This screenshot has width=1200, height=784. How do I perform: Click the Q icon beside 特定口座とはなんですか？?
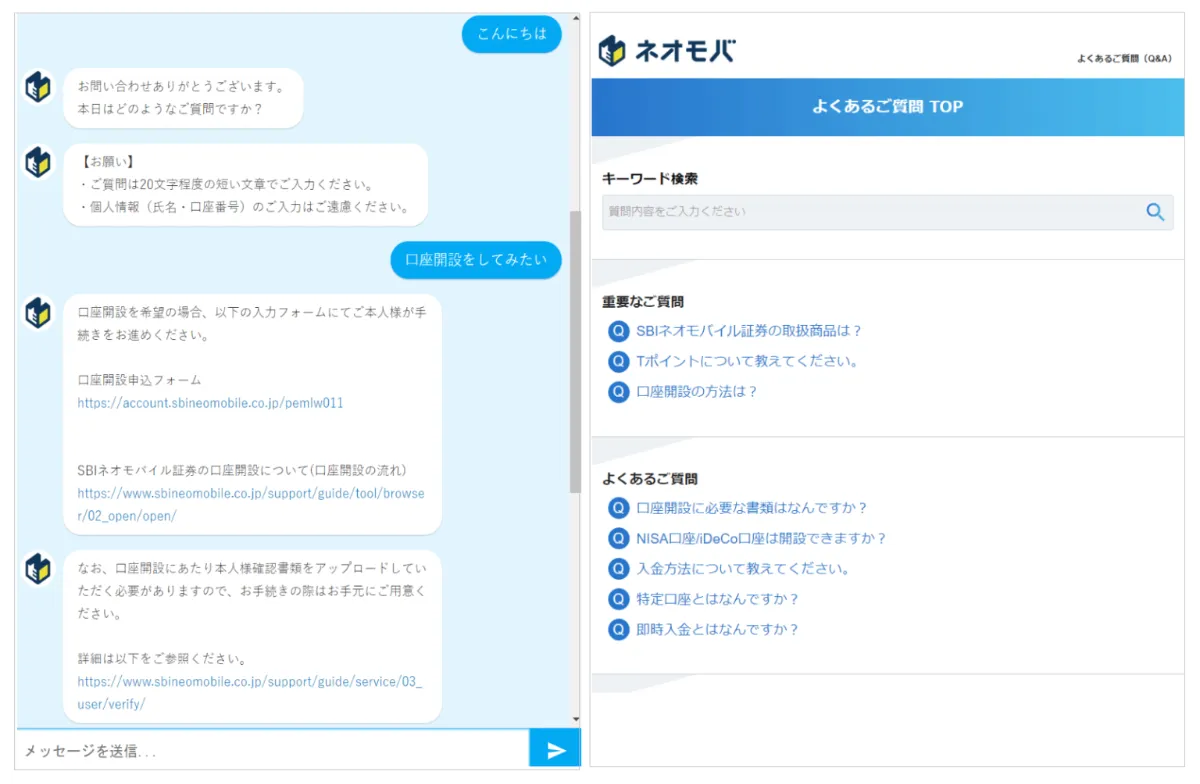pyautogui.click(x=617, y=599)
